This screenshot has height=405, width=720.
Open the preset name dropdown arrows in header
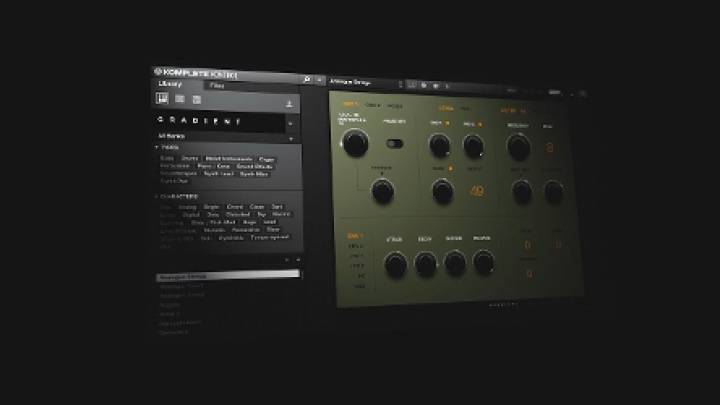400,84
